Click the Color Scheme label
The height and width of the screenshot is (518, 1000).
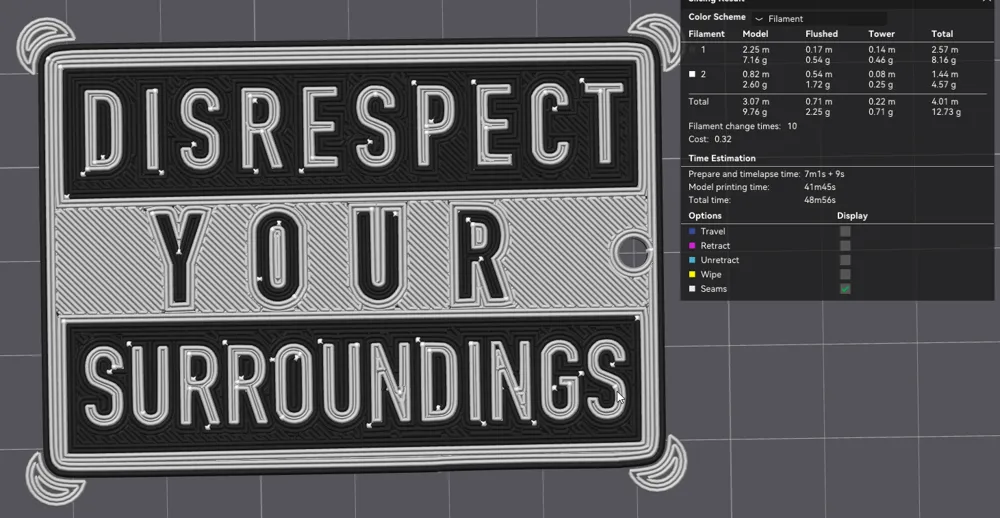coord(717,17)
